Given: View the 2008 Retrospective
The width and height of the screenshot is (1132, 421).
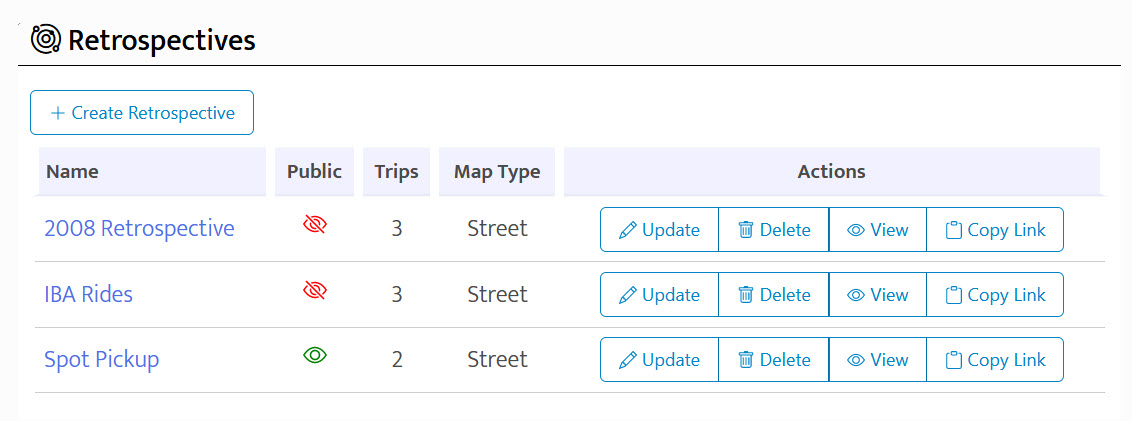Looking at the screenshot, I should point(877,230).
